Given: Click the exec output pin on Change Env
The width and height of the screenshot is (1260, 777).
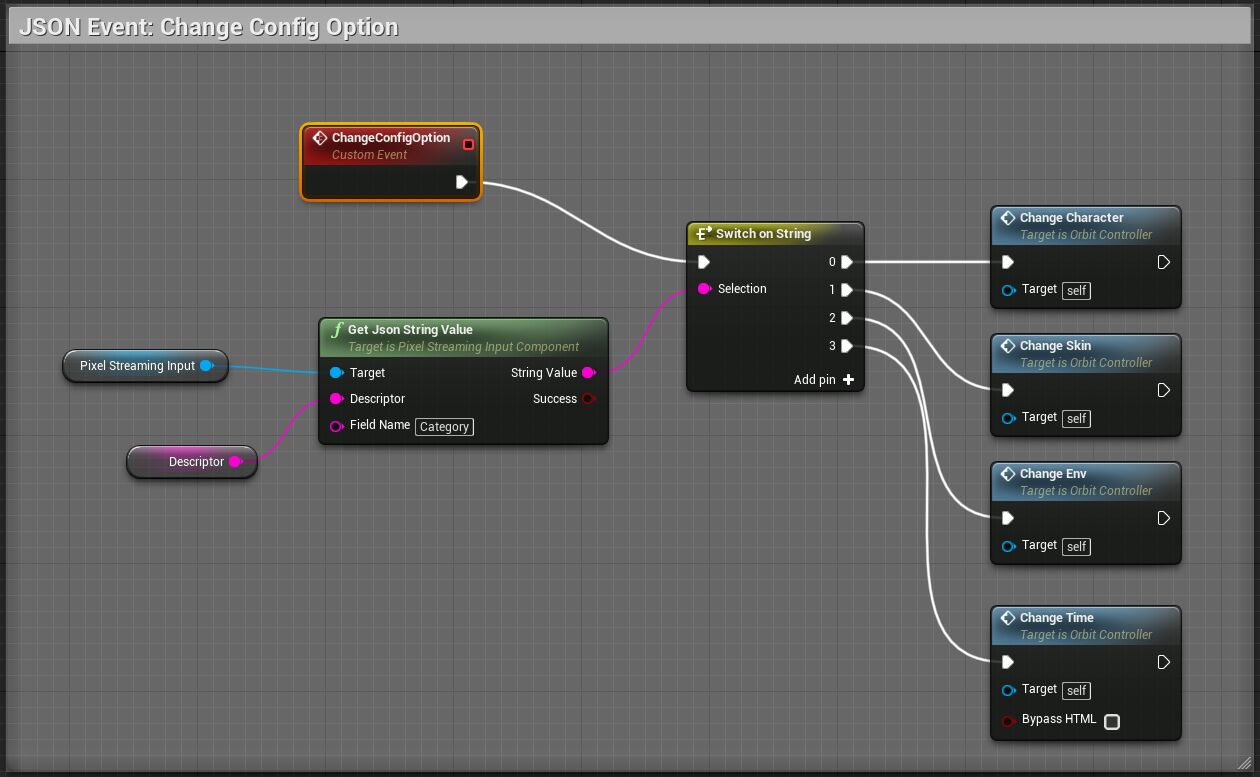Looking at the screenshot, I should coord(1163,518).
